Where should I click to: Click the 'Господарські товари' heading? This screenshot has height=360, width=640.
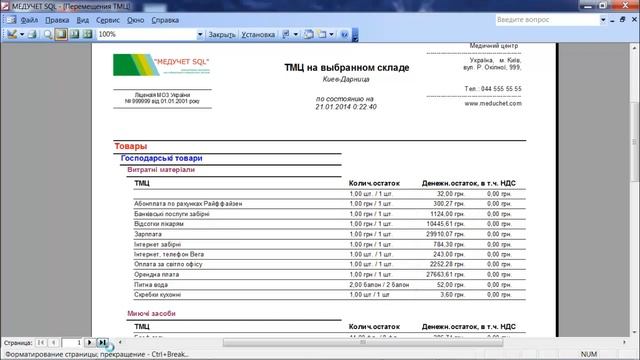pos(162,158)
